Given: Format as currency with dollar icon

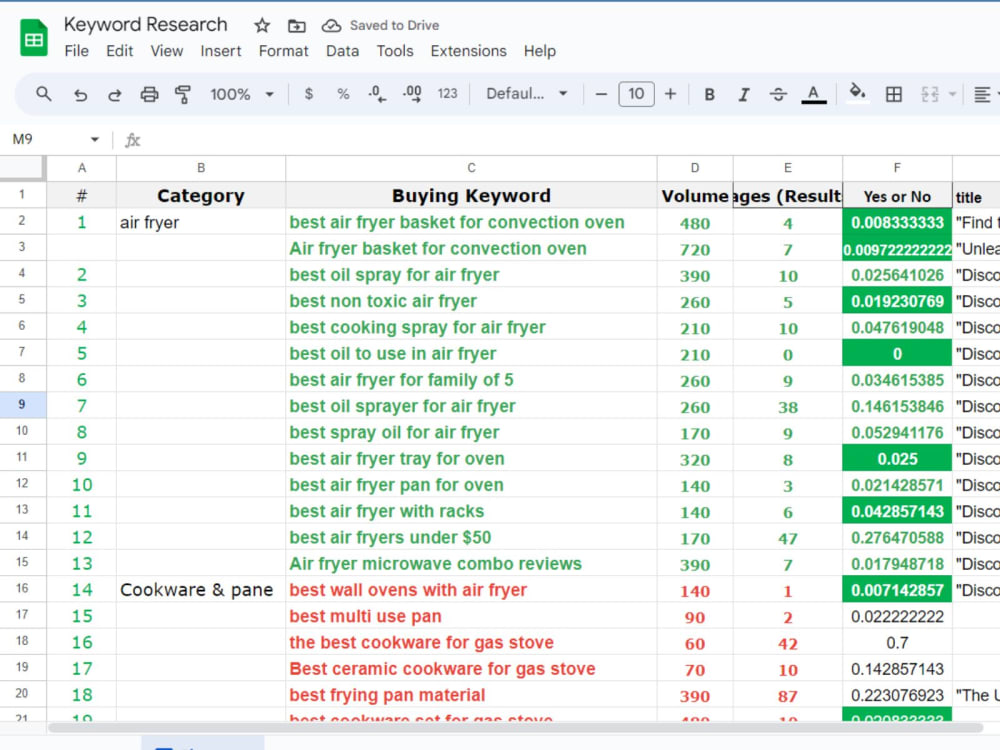Looking at the screenshot, I should click(x=309, y=94).
